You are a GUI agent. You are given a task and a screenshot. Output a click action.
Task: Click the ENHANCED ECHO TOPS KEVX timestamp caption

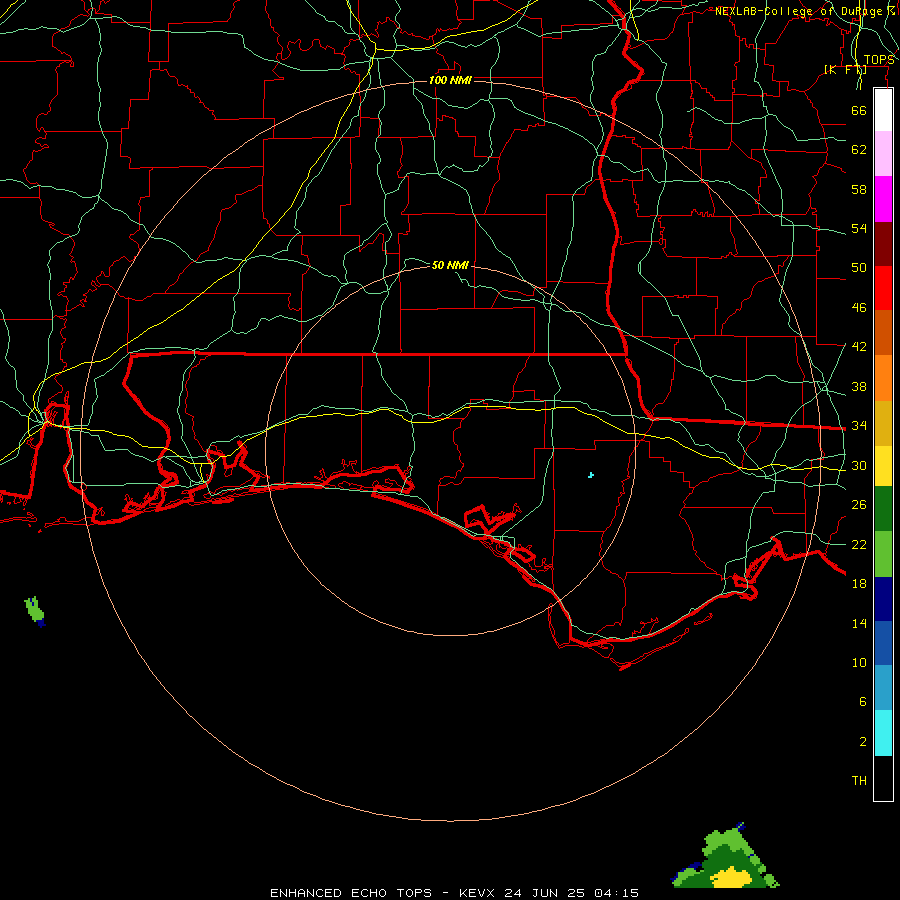(454, 893)
